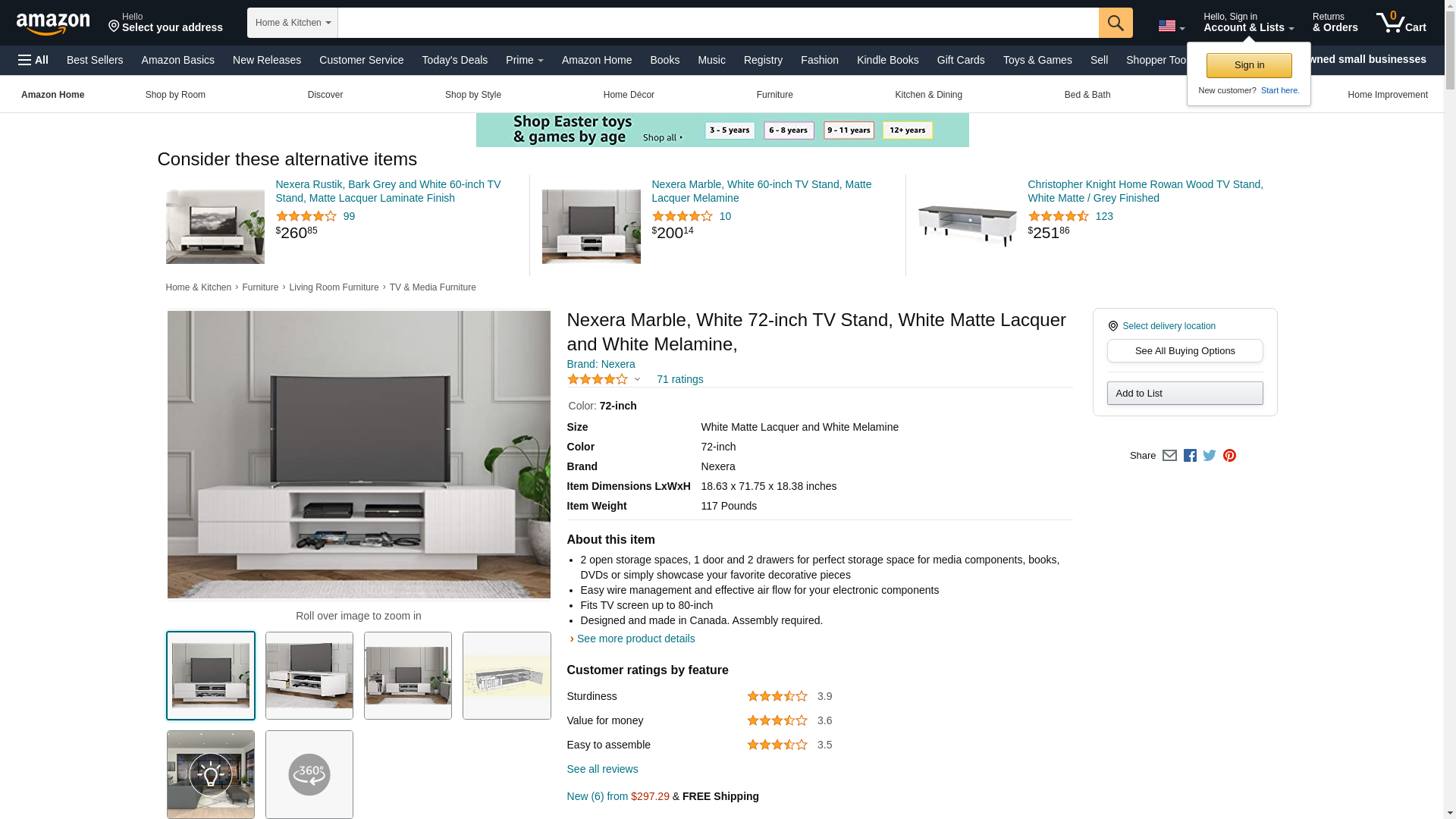This screenshot has width=1456, height=819.
Task: Share product on Facebook
Action: tap(1190, 456)
